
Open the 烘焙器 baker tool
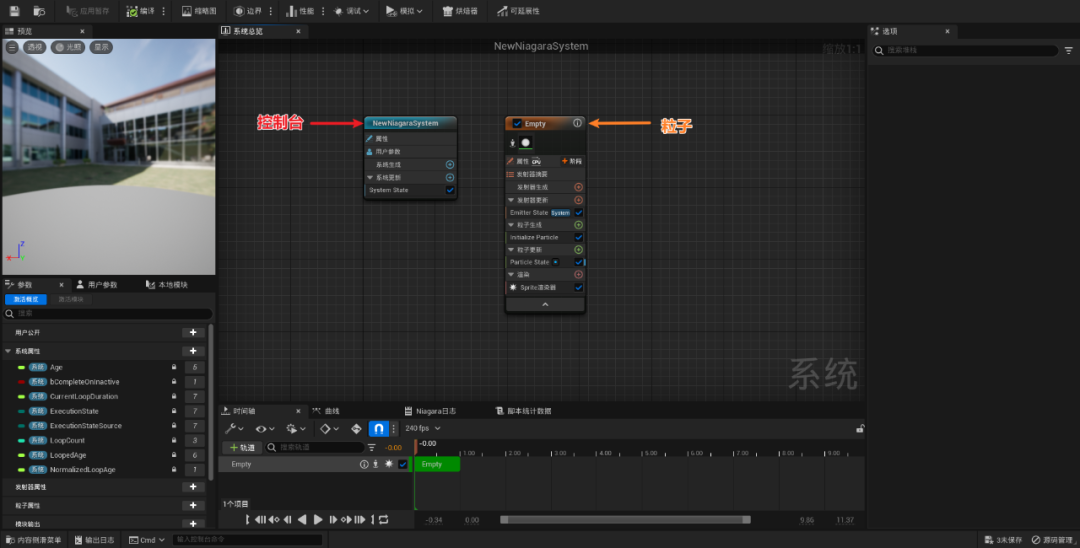pyautogui.click(x=460, y=11)
